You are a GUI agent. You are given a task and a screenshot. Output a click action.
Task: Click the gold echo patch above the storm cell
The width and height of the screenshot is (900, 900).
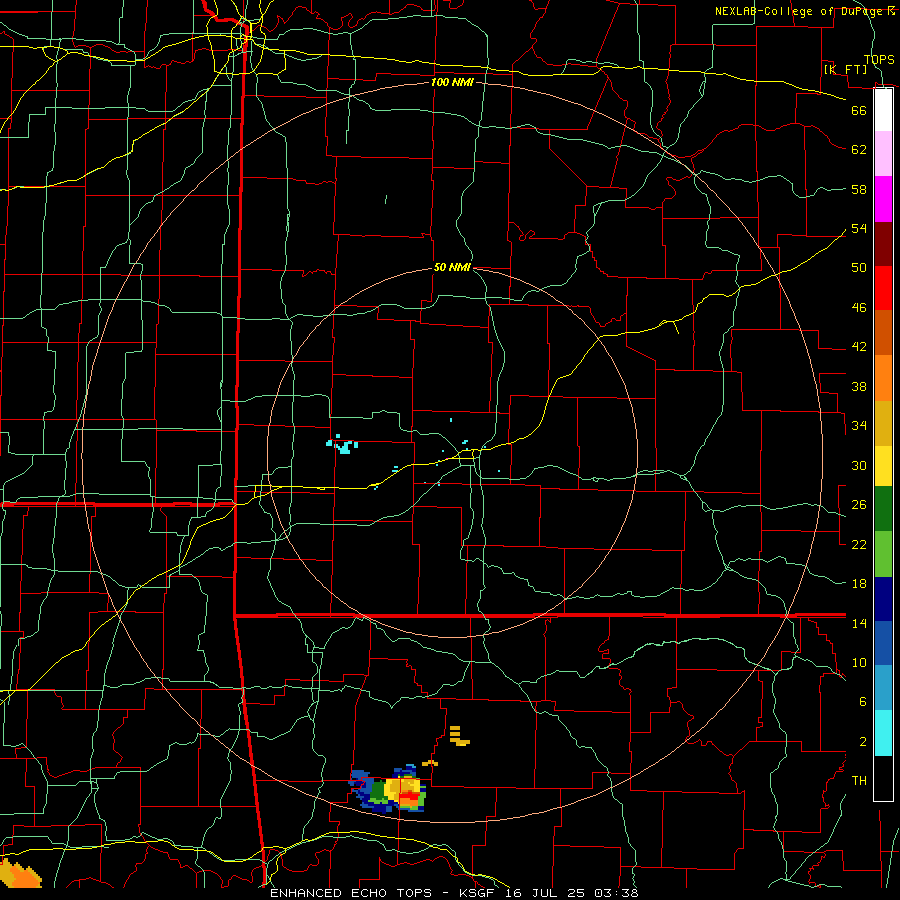pos(459,736)
